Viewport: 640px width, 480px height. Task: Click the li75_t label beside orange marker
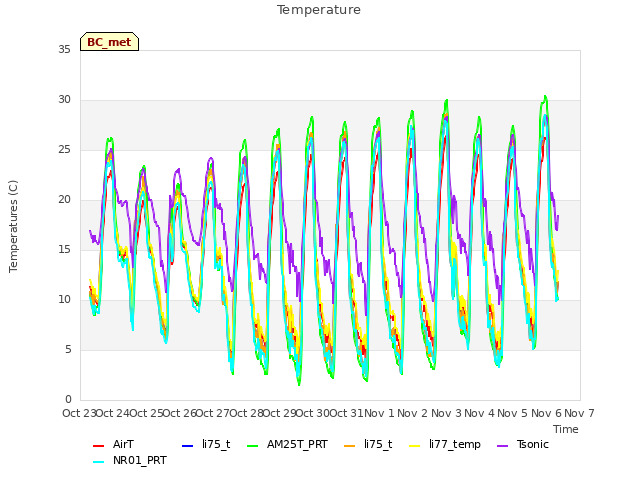[x=378, y=444]
